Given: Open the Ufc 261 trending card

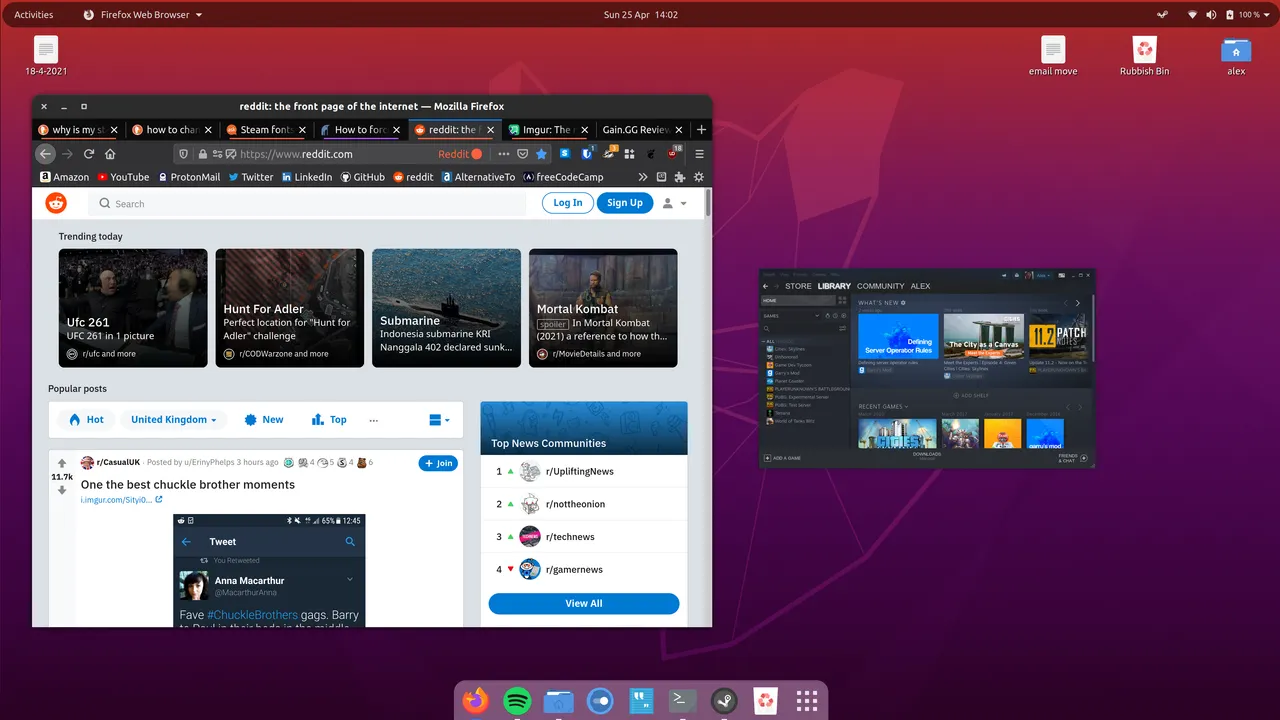Looking at the screenshot, I should coord(133,308).
